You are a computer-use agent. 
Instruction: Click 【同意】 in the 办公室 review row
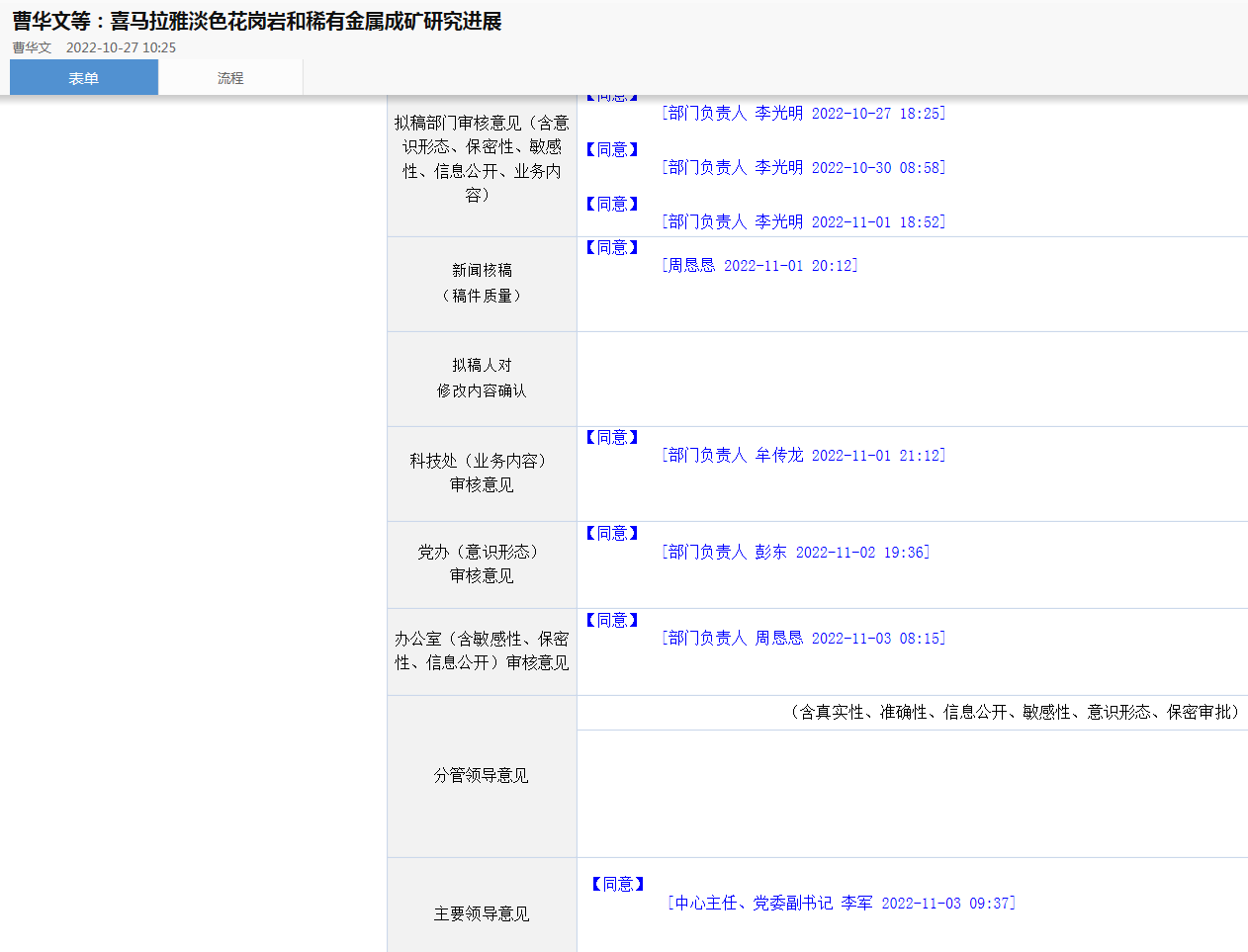612,621
